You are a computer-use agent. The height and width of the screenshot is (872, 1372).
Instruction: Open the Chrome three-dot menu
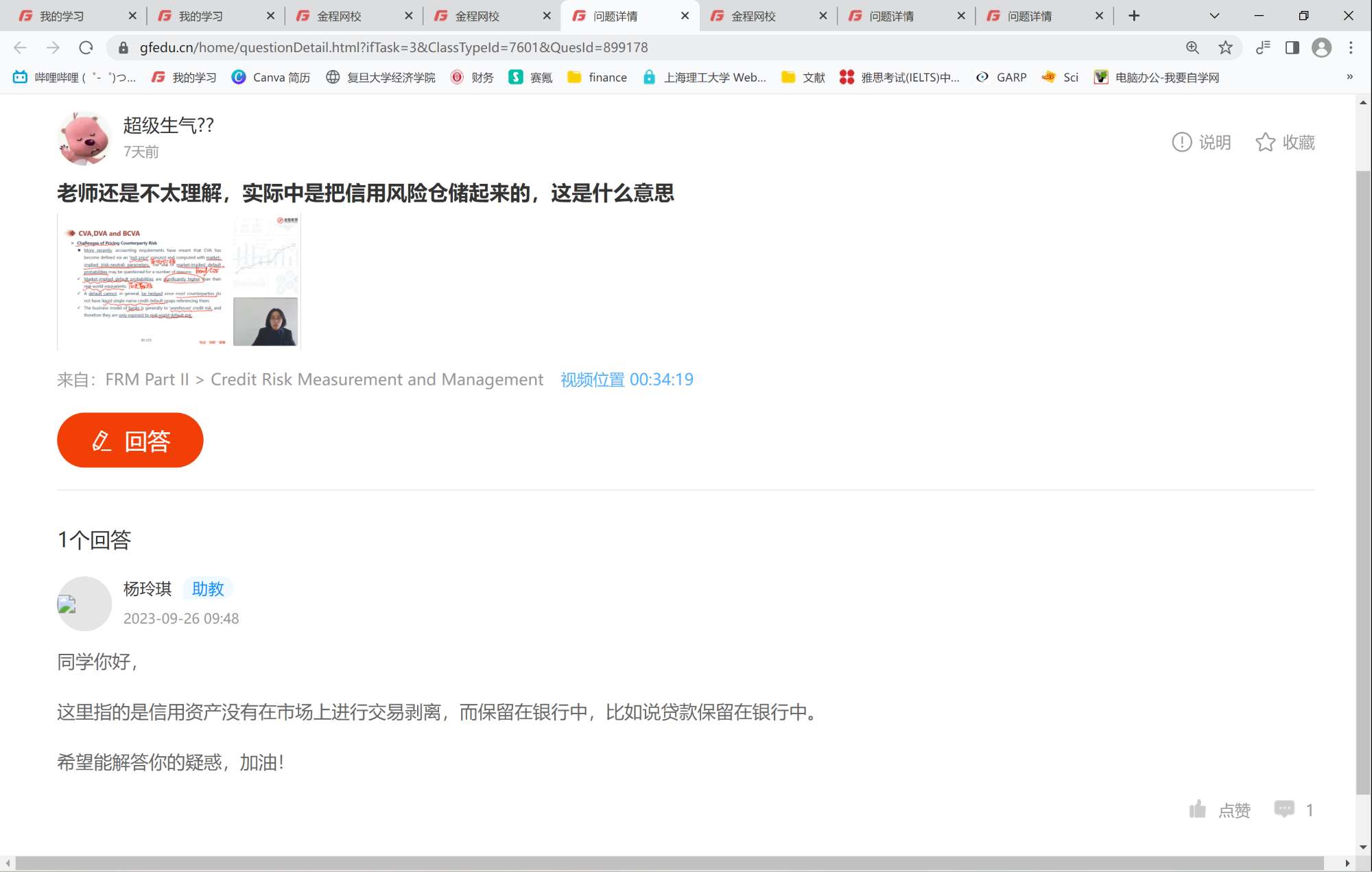(x=1351, y=47)
